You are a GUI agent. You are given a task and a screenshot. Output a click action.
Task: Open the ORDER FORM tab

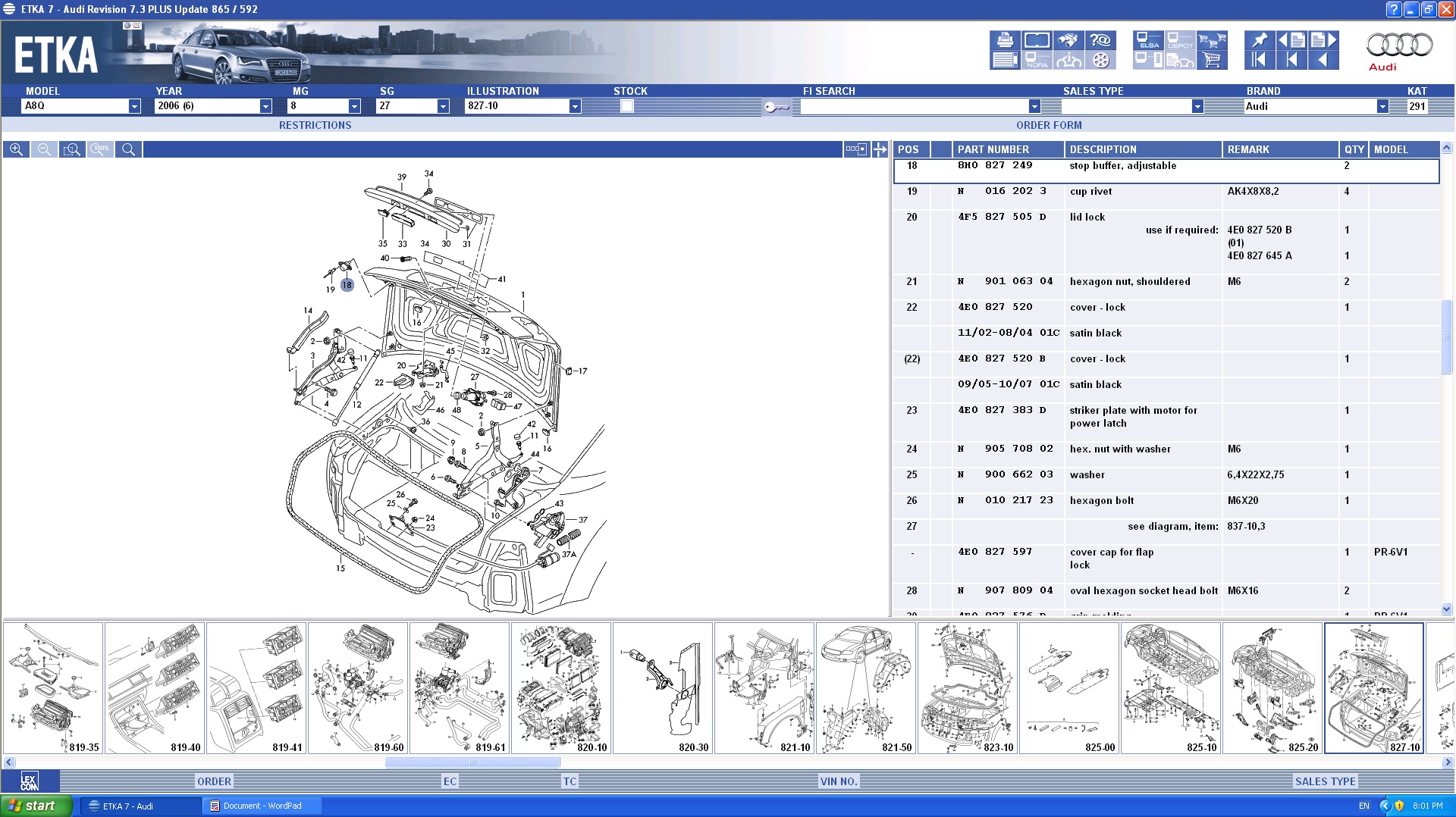click(1049, 125)
